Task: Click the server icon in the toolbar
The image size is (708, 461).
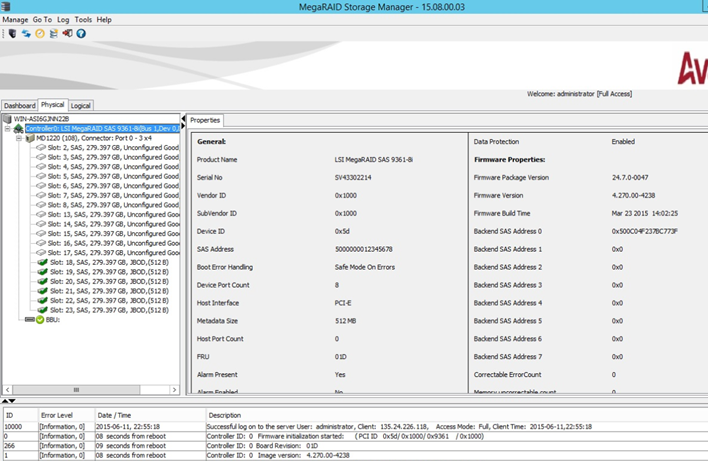Action: coord(11,33)
